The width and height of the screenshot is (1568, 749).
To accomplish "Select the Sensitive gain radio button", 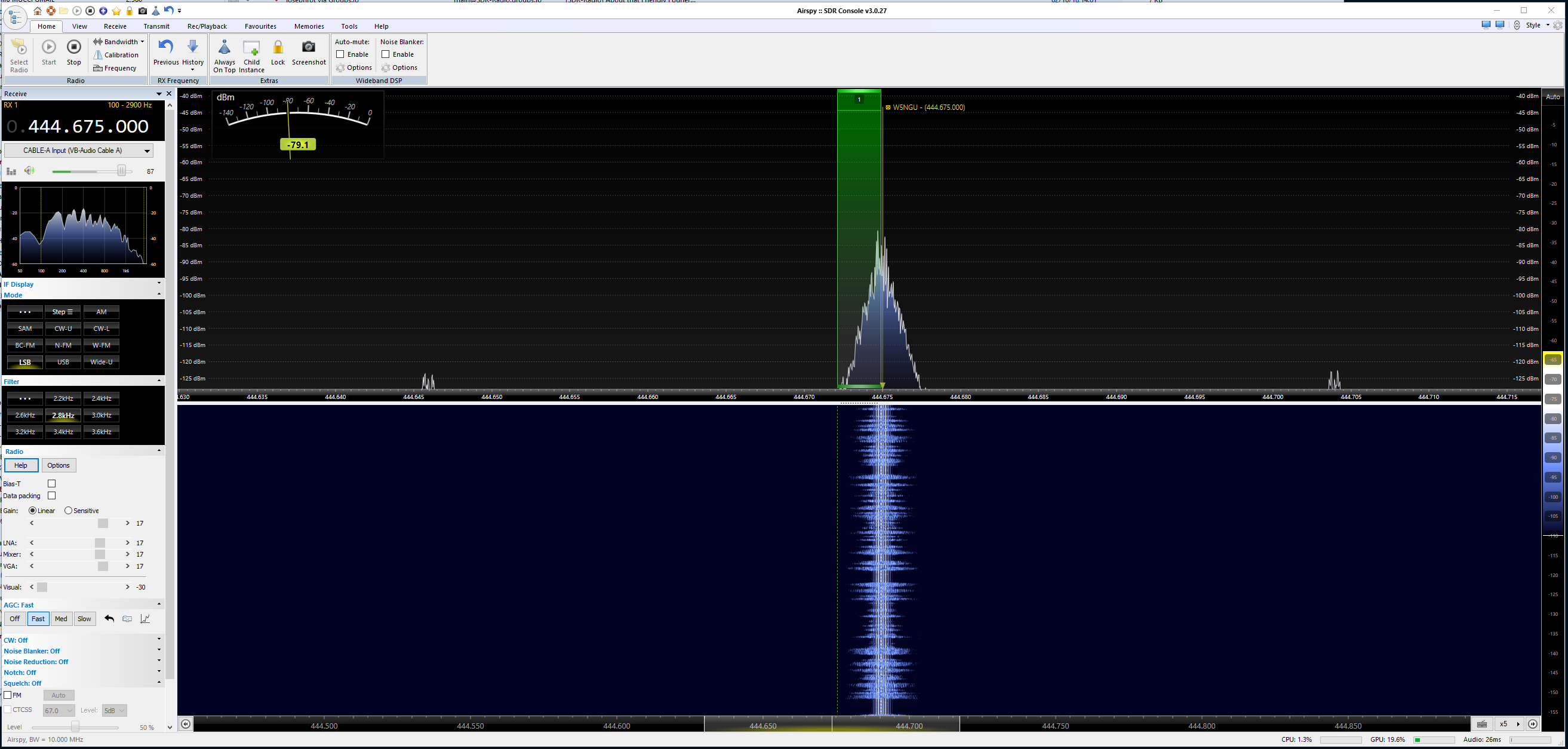I will point(68,510).
